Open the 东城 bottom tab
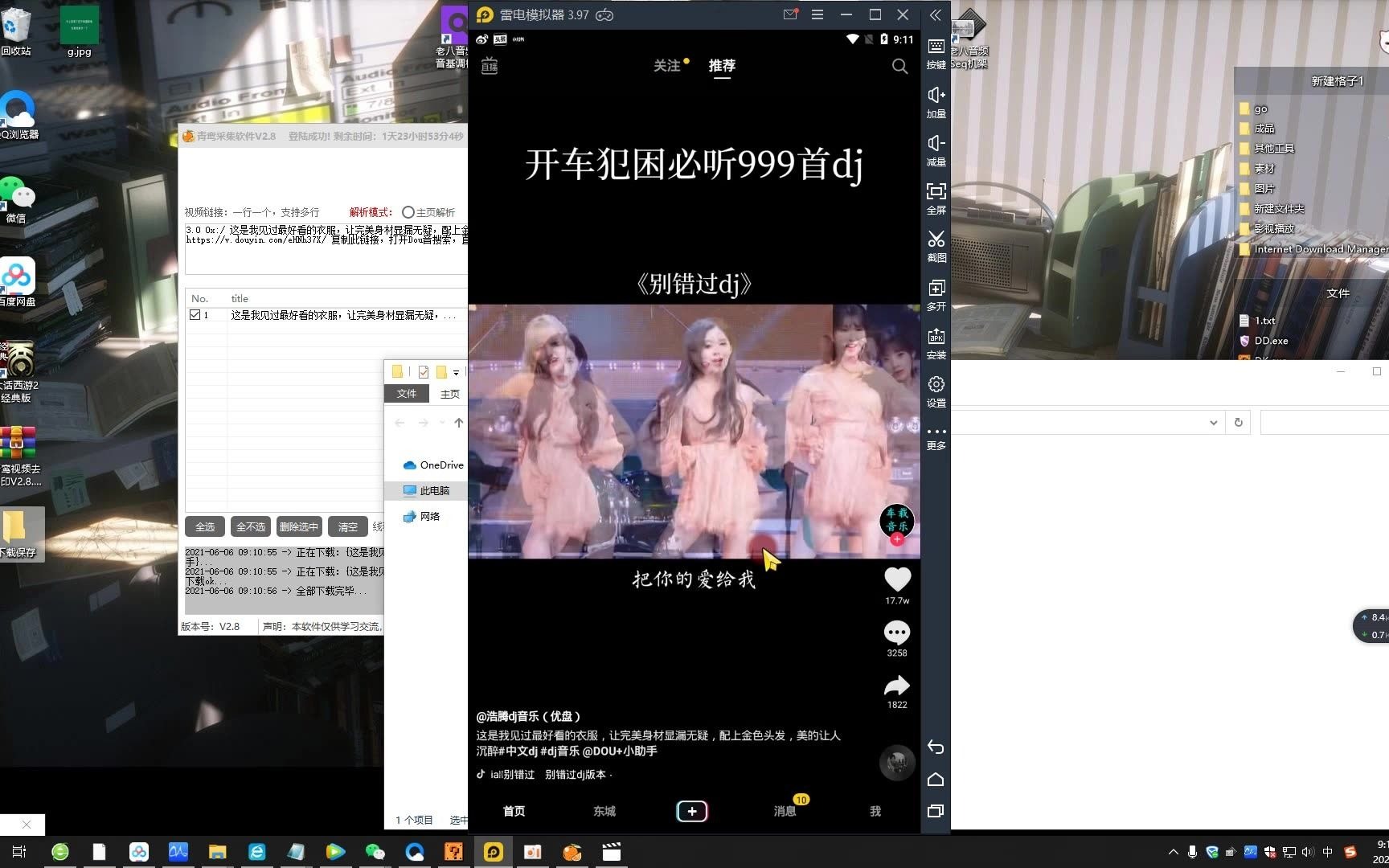The image size is (1389, 868). click(604, 812)
